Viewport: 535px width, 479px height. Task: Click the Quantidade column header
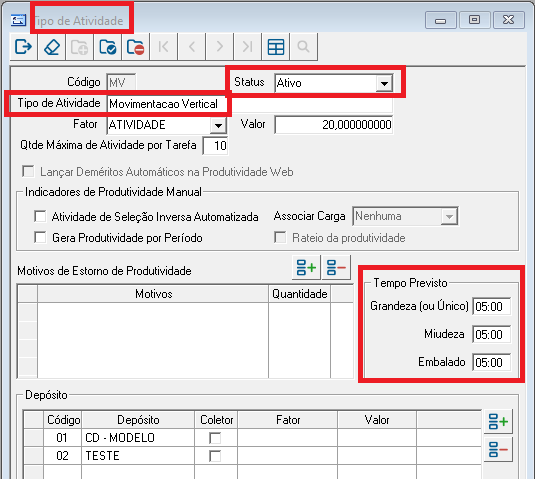300,294
